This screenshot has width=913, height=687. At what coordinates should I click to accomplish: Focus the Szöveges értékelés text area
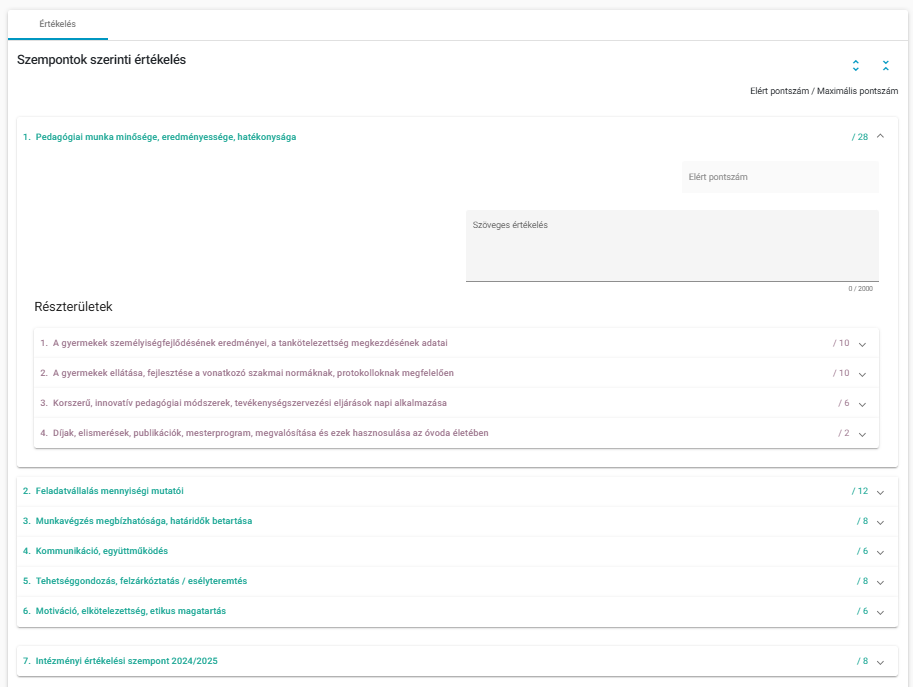(x=672, y=246)
